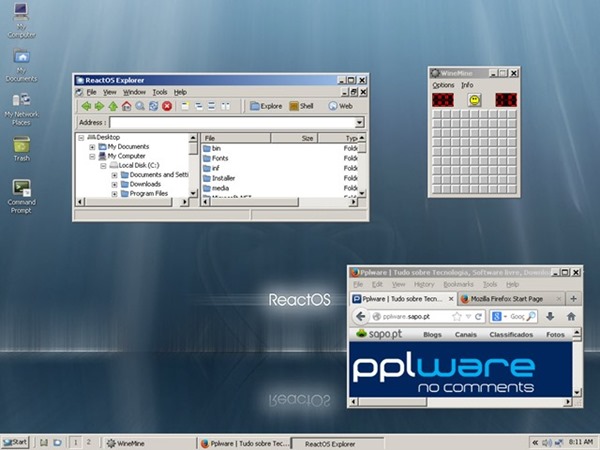600x450 pixels.
Task: Go forward with the green right arrow in Explorer
Action: point(99,106)
